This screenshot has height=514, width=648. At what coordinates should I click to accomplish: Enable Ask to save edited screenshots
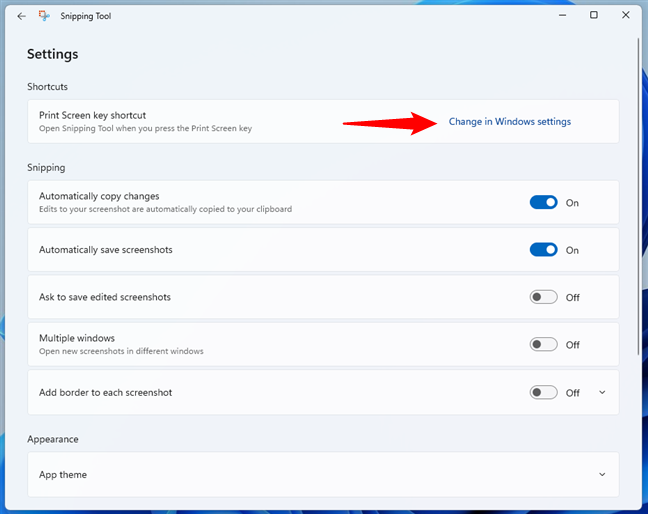coord(543,297)
